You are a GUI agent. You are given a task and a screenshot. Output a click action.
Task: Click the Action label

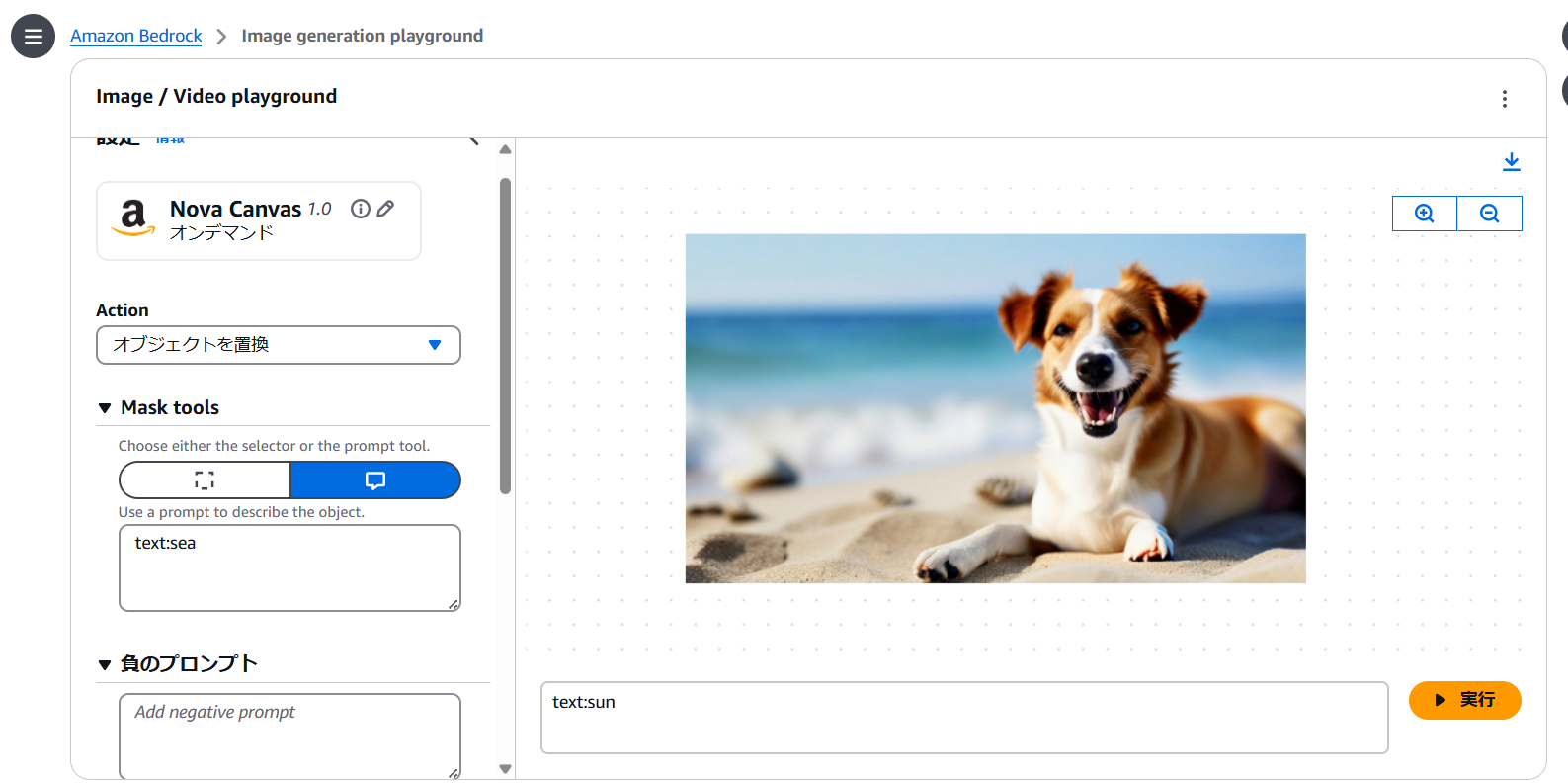(123, 310)
